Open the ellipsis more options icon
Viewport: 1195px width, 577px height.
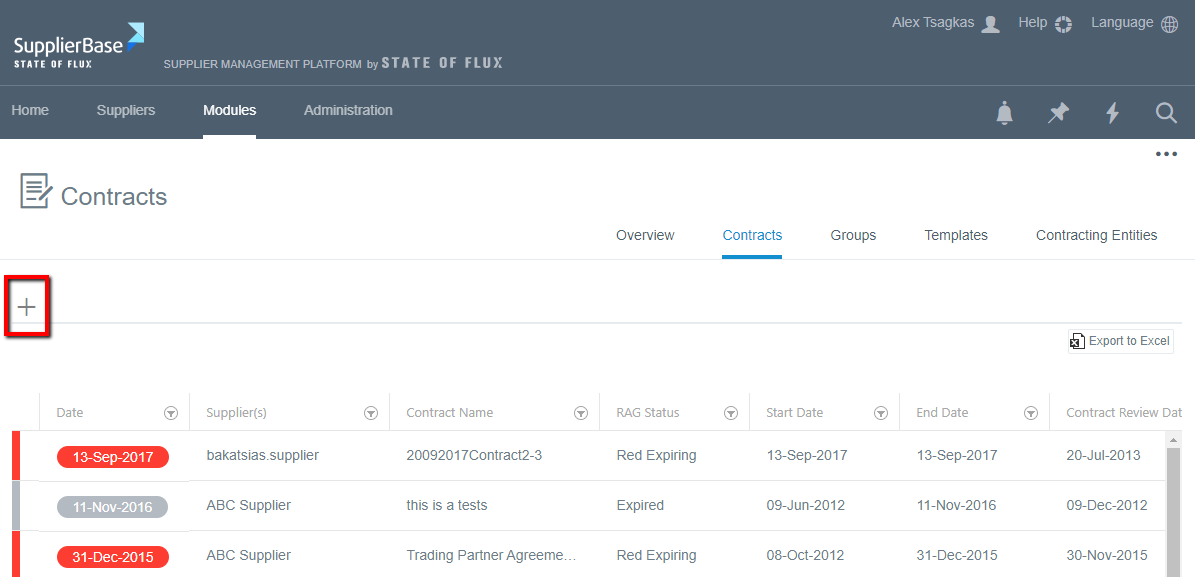[1166, 154]
